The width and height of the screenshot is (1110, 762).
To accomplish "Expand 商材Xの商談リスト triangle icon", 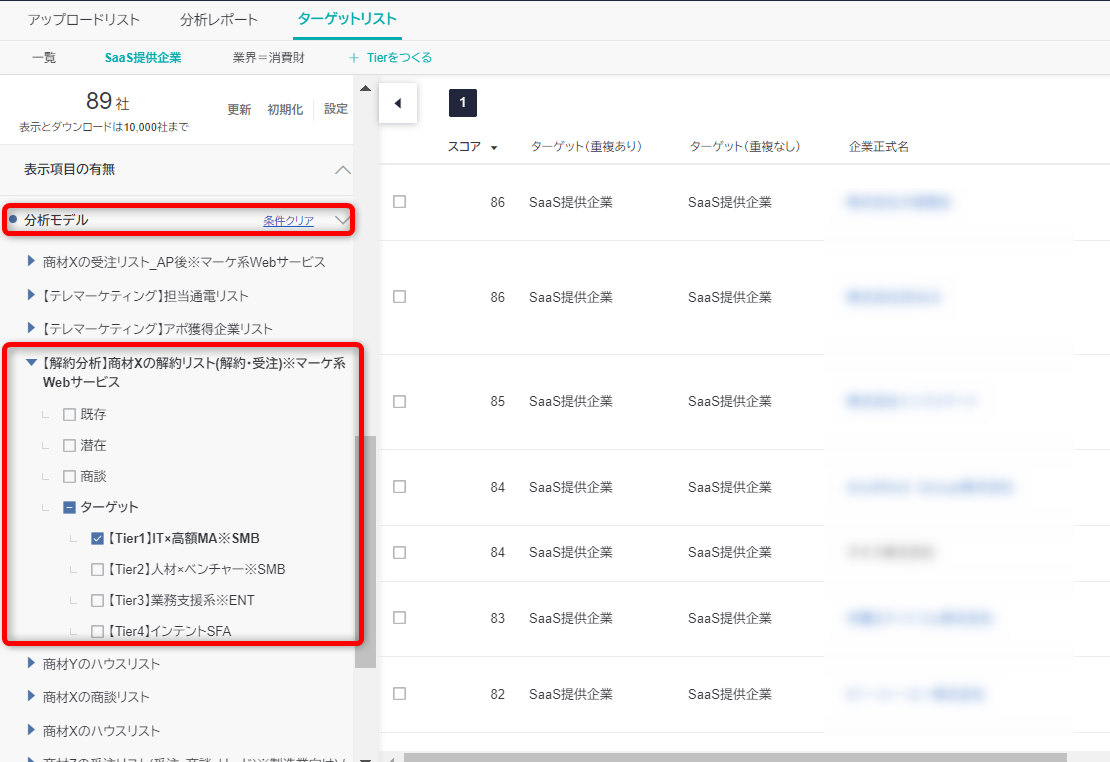I will coord(32,697).
